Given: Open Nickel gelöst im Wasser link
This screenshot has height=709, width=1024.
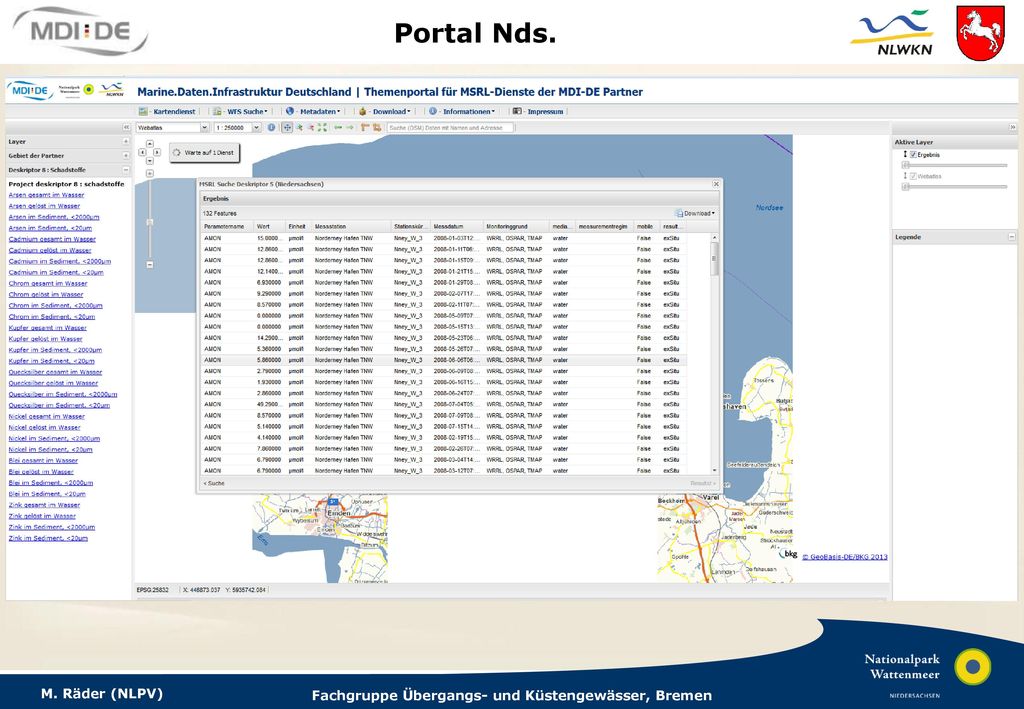Looking at the screenshot, I should click(44, 428).
